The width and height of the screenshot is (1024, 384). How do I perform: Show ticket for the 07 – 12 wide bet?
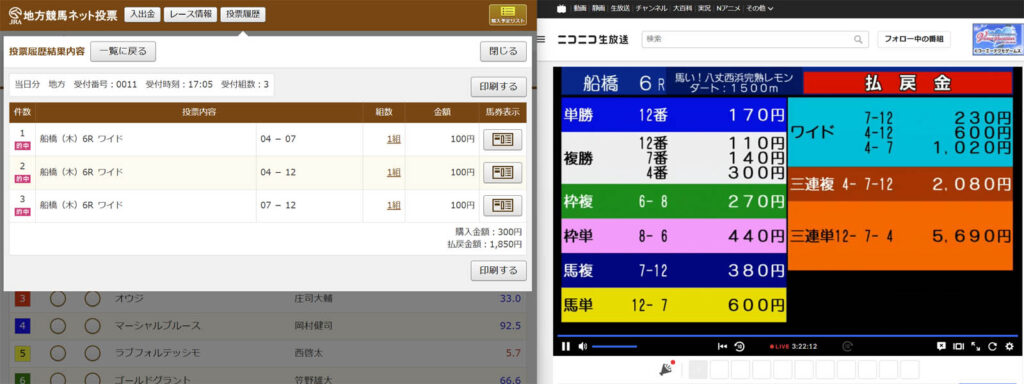[x=502, y=205]
